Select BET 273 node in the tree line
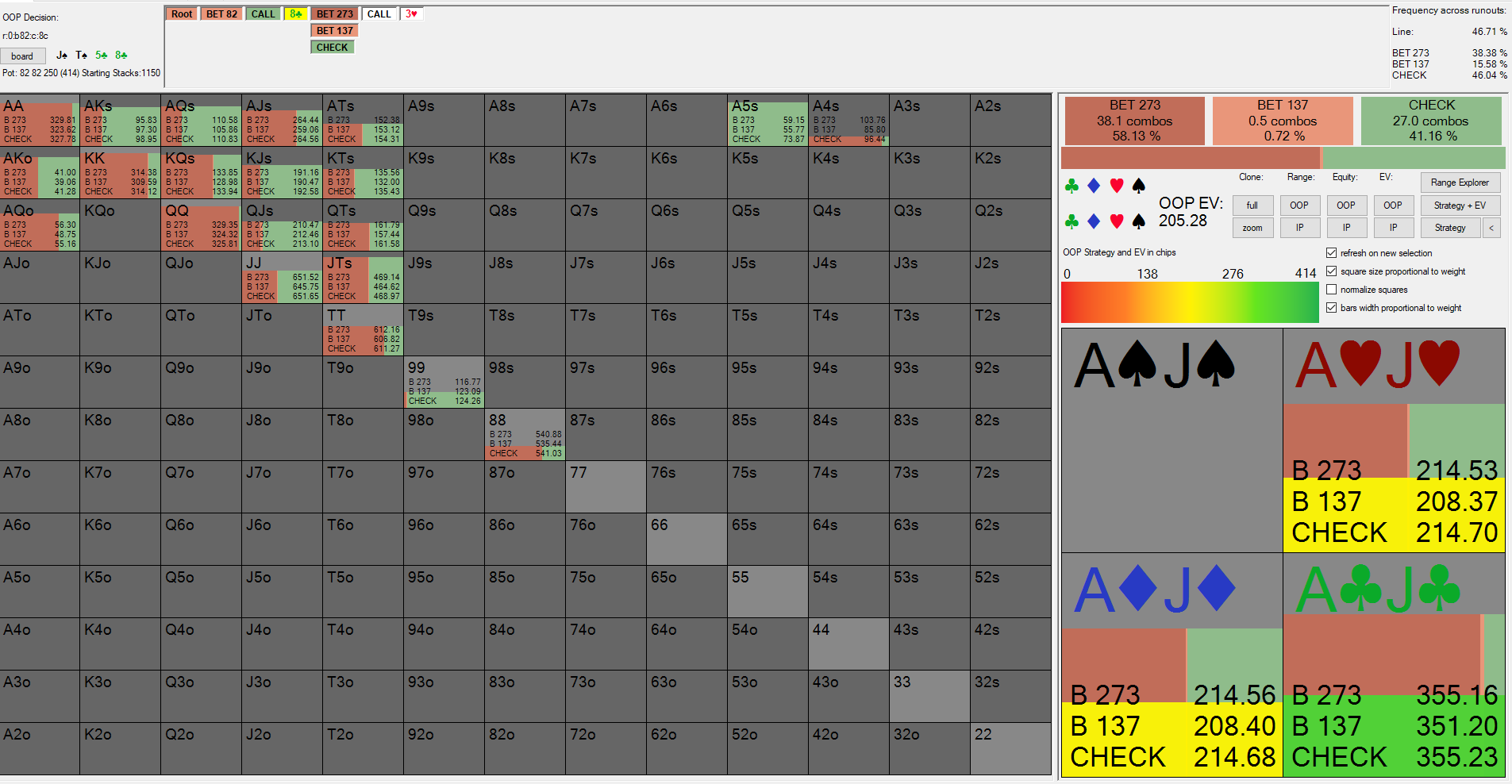This screenshot has height=784, width=1512. tap(334, 13)
